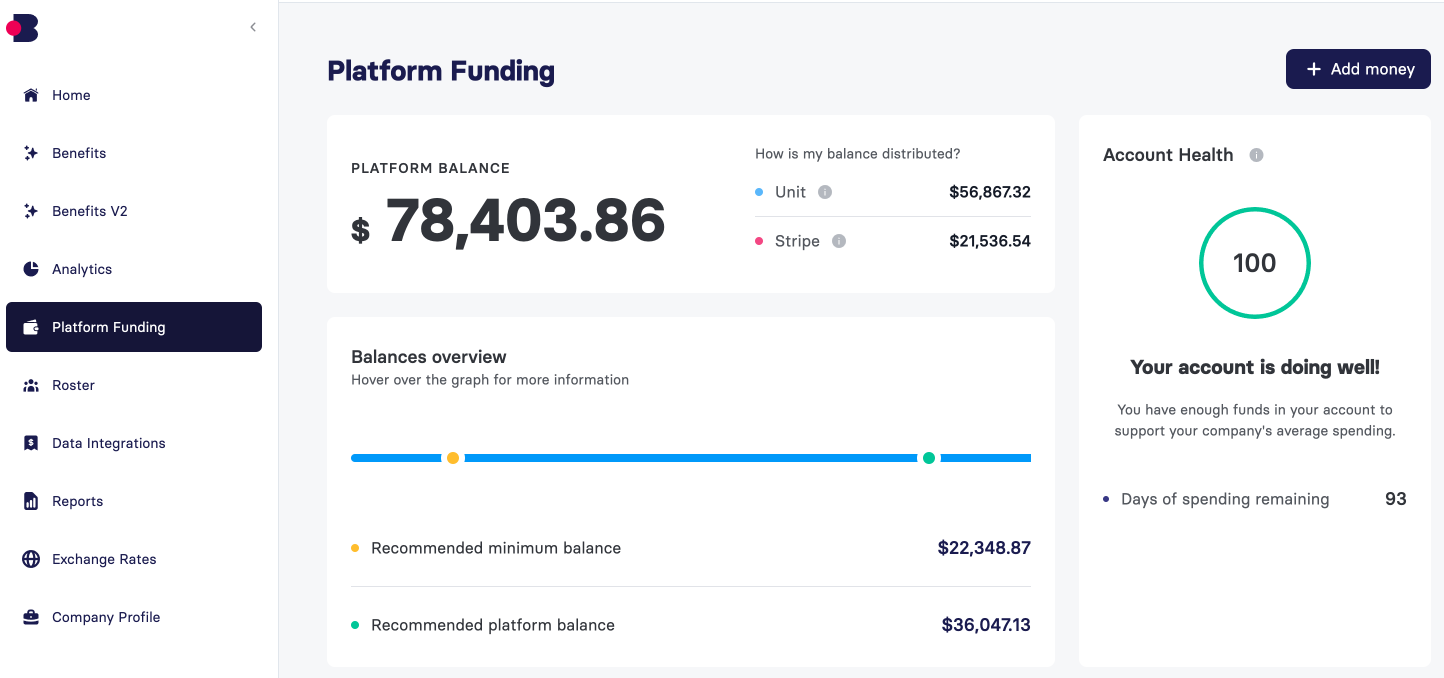Go to Company Profile

tap(134, 617)
